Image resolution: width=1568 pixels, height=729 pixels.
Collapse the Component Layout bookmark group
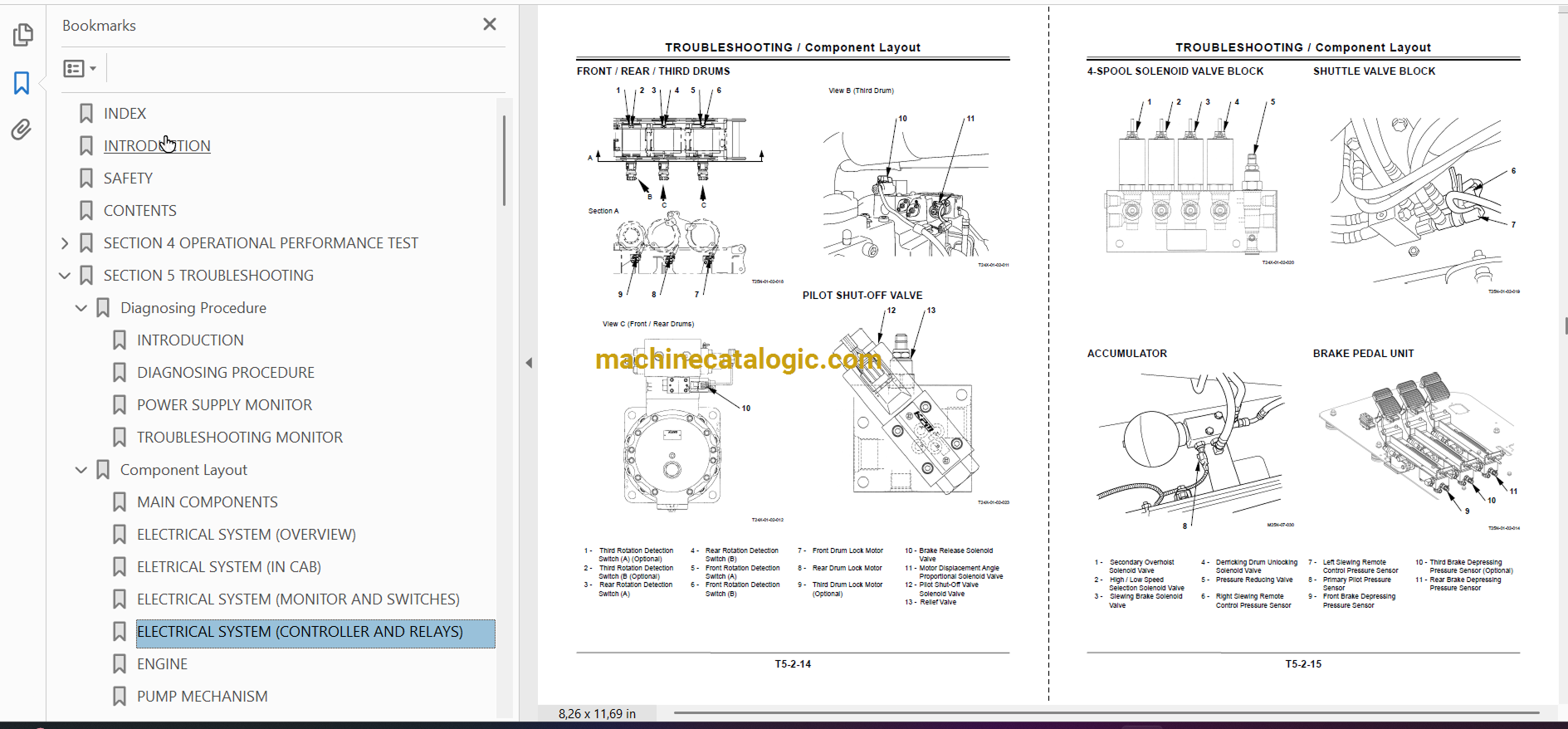pyautogui.click(x=81, y=469)
